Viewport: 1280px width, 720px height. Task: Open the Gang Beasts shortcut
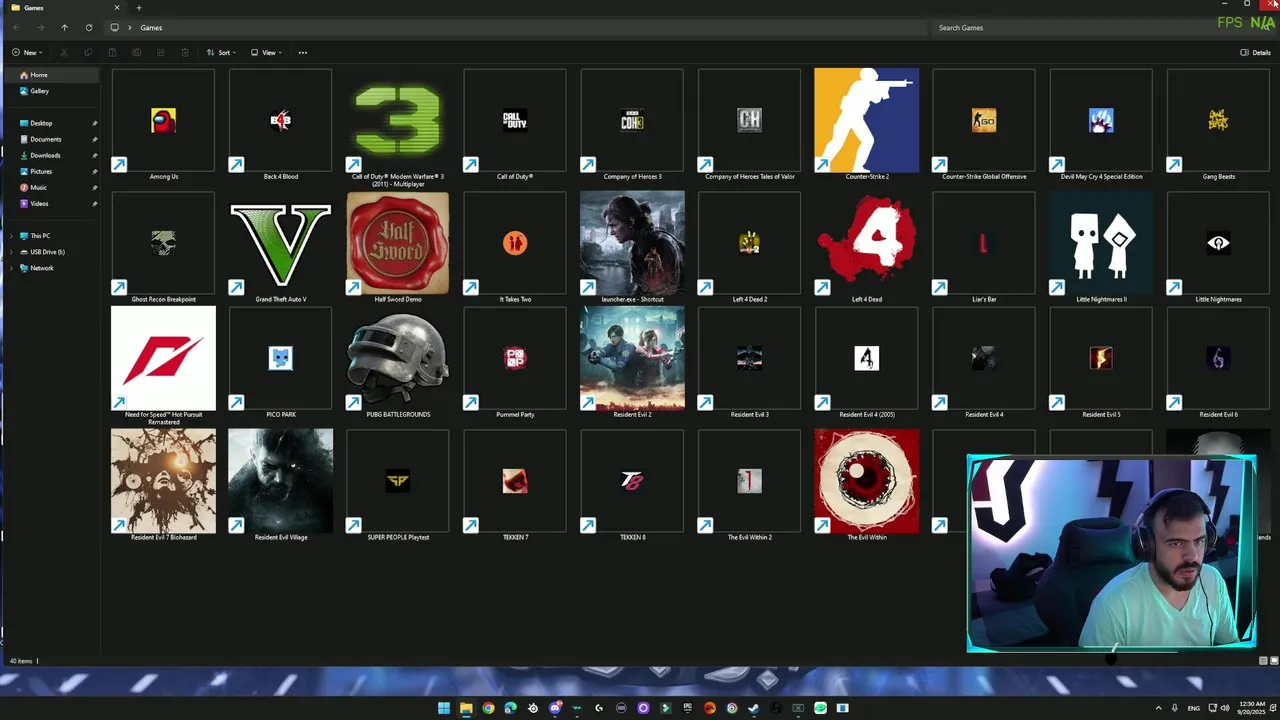tap(1218, 125)
